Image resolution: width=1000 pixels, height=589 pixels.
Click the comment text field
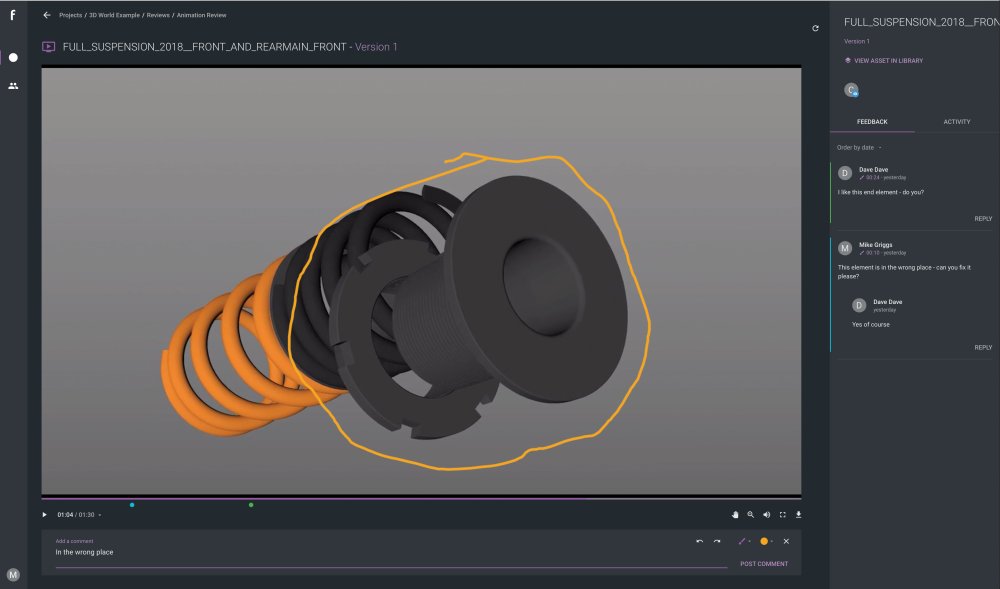[390, 553]
